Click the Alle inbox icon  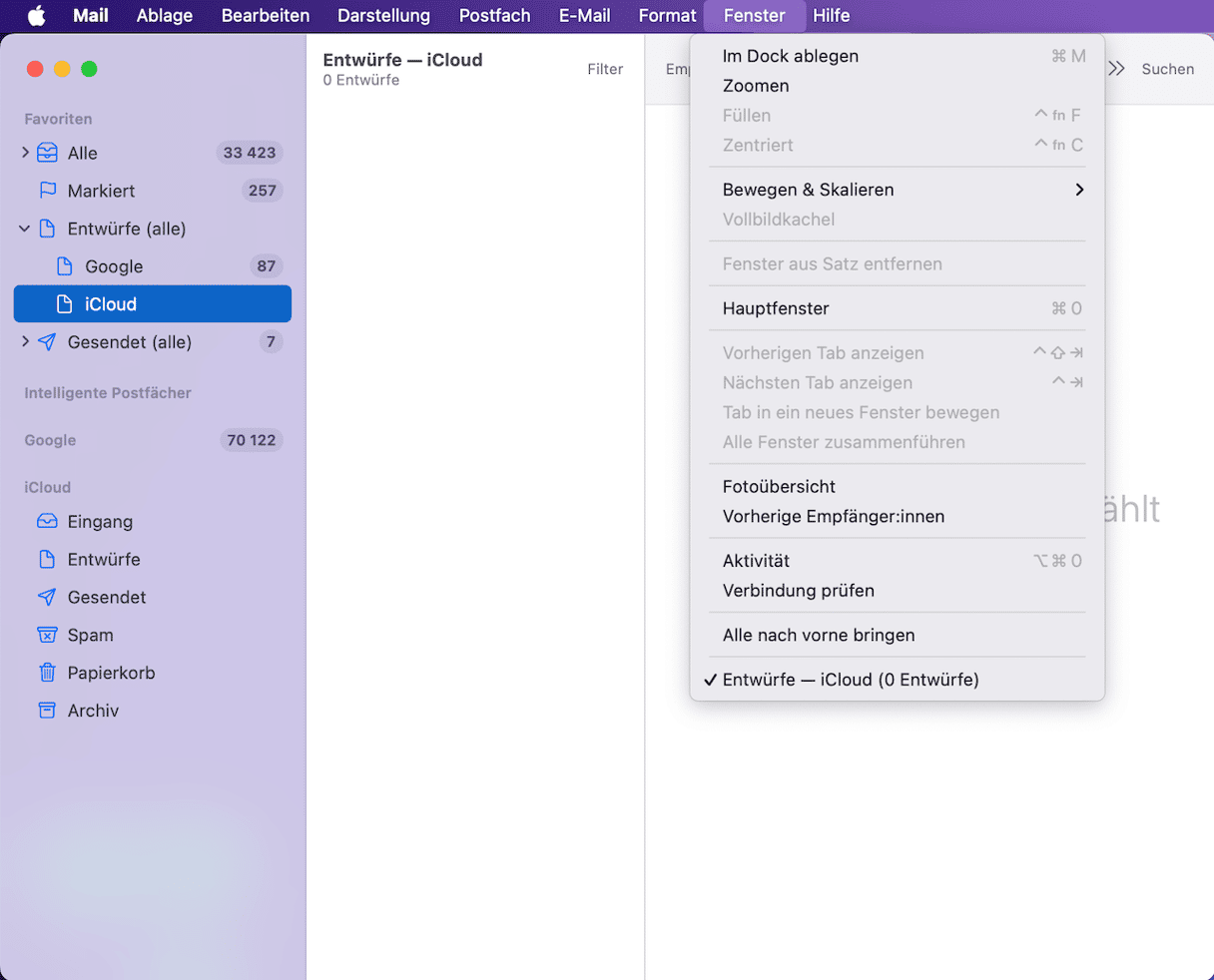click(47, 153)
